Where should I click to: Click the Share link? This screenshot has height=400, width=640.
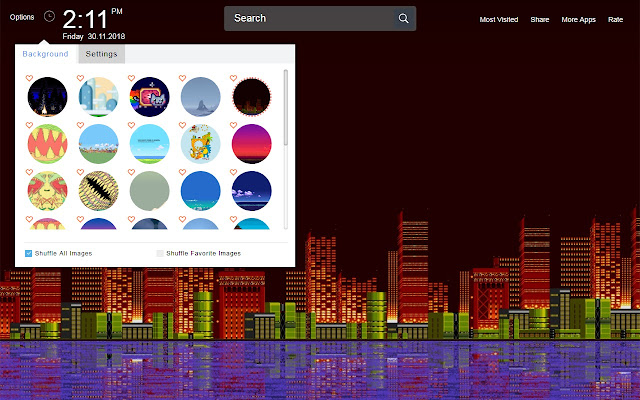[540, 20]
